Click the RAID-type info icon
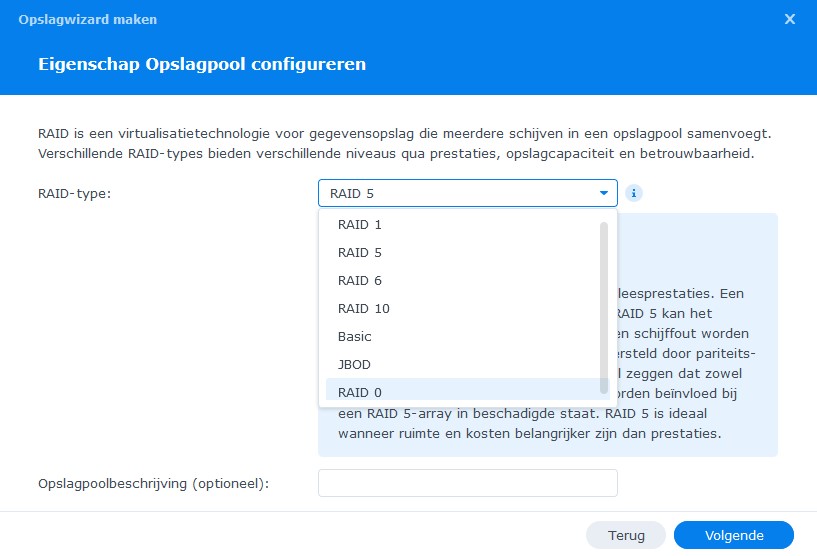Screen dimensions: 817x556 tap(634, 193)
